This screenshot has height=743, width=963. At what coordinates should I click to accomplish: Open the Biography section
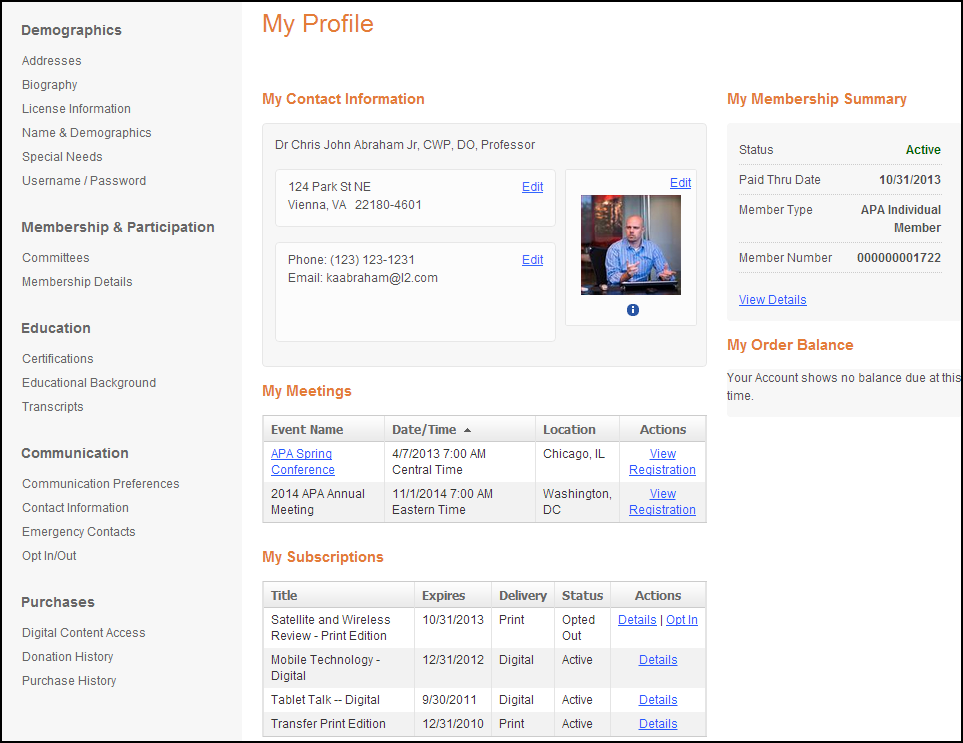tap(49, 85)
